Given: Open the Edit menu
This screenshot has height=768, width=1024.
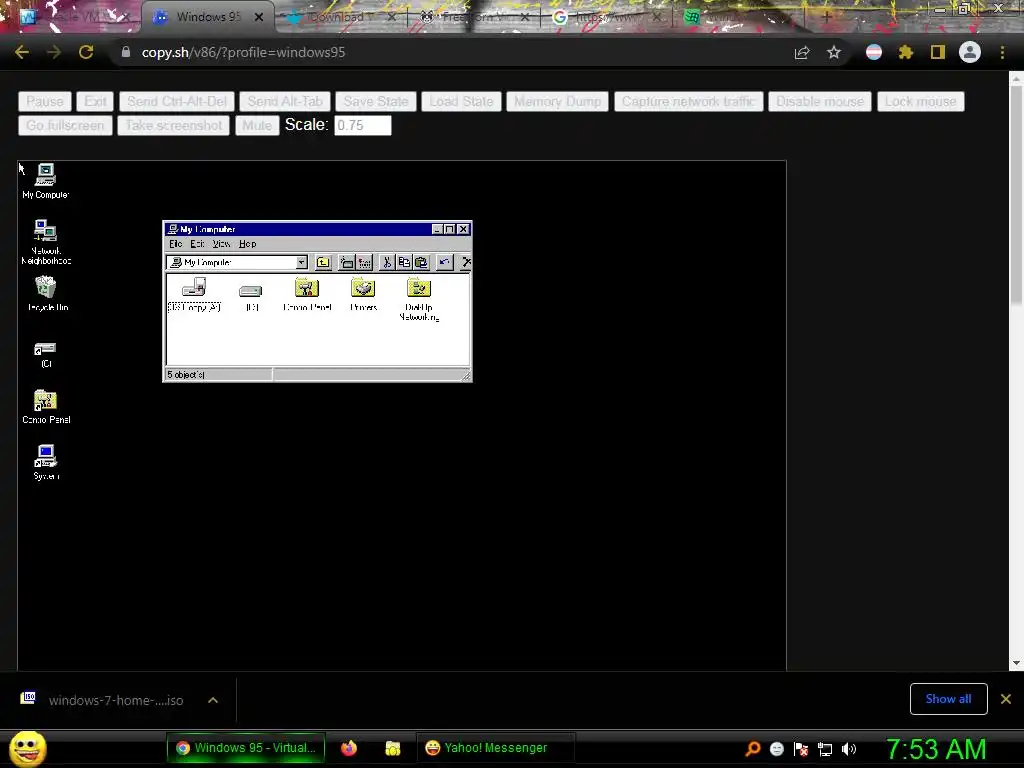Looking at the screenshot, I should tap(197, 244).
